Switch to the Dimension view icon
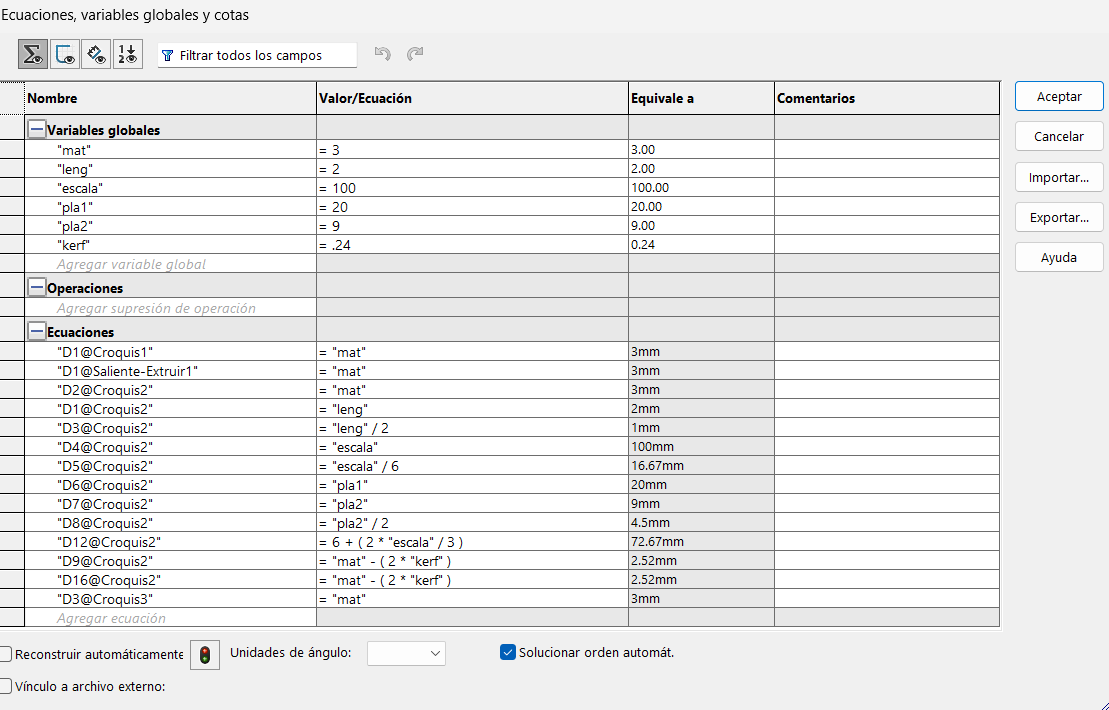Viewport: 1109px width, 710px height. pyautogui.click(x=96, y=55)
